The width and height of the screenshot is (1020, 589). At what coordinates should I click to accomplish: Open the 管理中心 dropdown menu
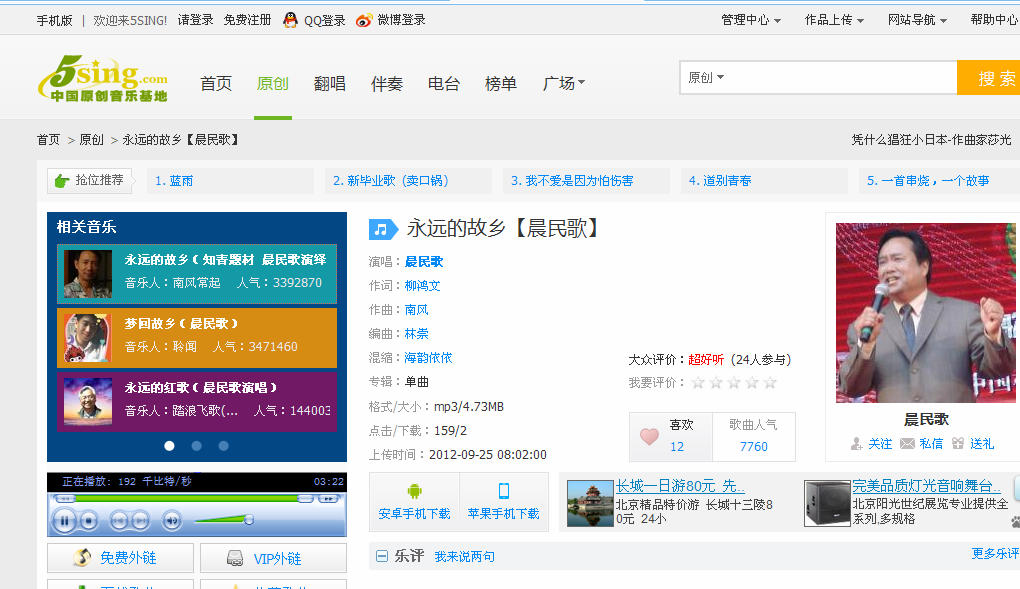(751, 20)
